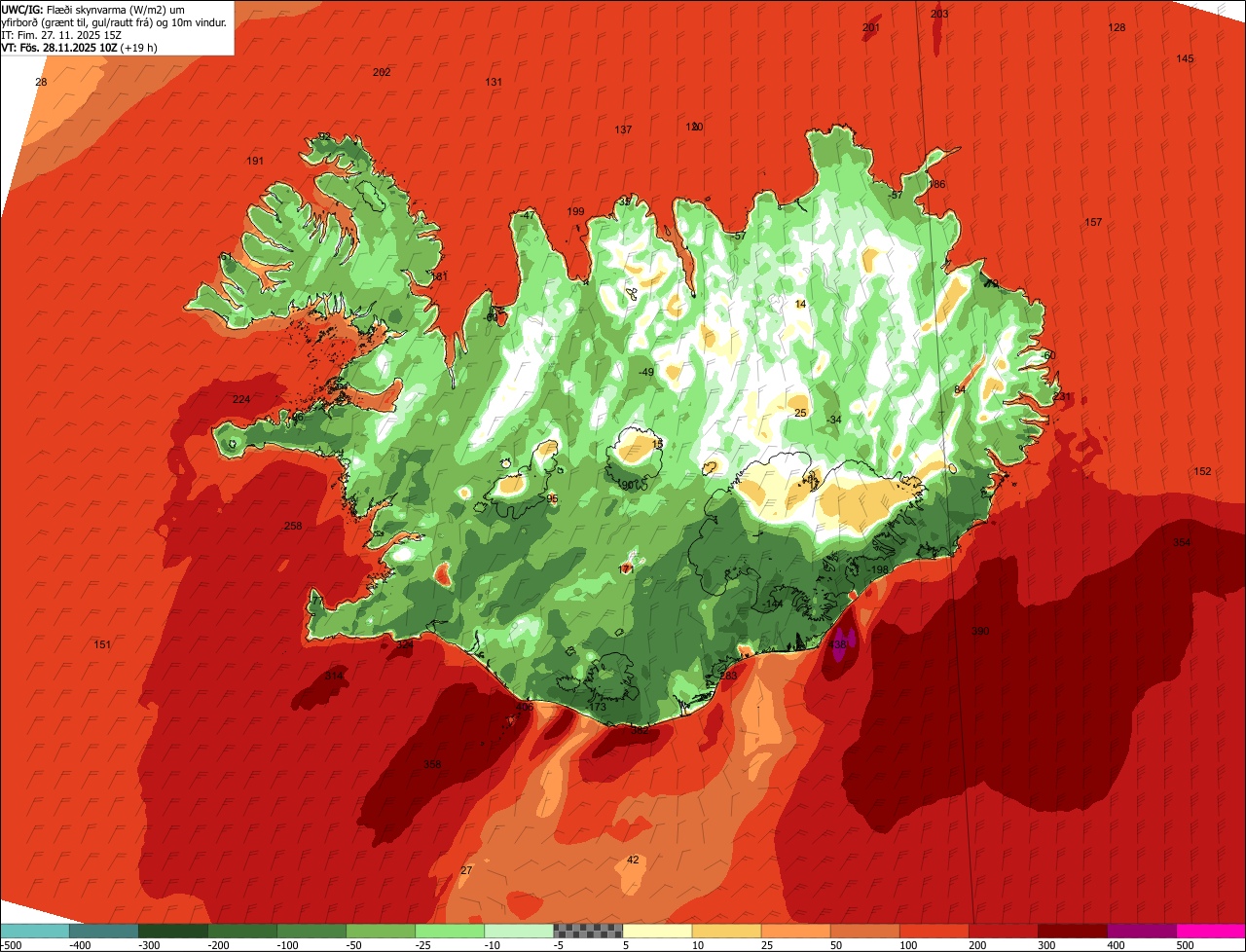Image resolution: width=1246 pixels, height=952 pixels.
Task: Click the 'VT: Fös. 28.11.2025 10Z (+19 h)' line
Action: coord(80,47)
